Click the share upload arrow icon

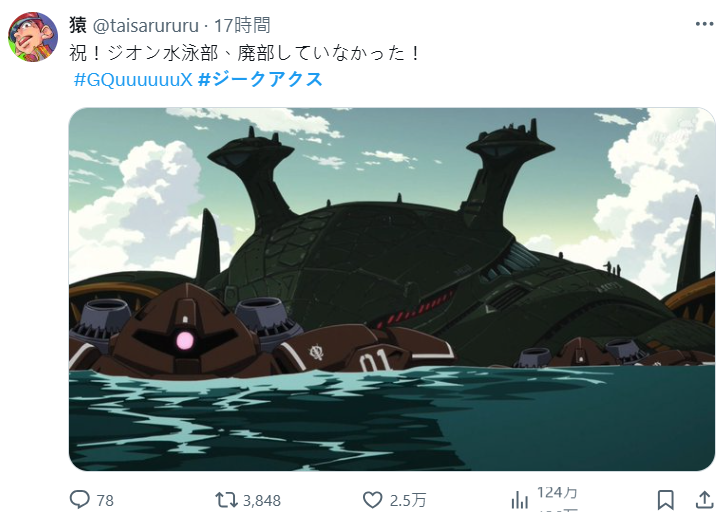[x=704, y=500]
